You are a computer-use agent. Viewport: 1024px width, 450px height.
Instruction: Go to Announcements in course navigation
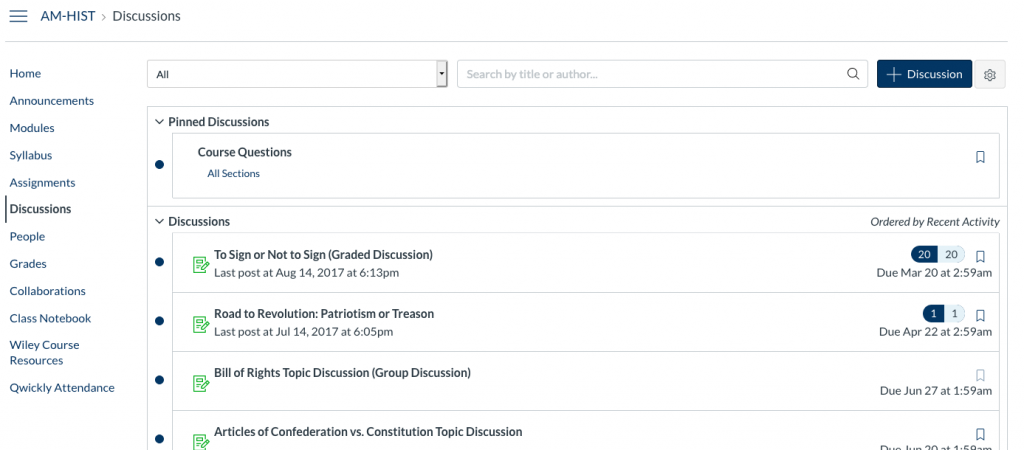52,101
